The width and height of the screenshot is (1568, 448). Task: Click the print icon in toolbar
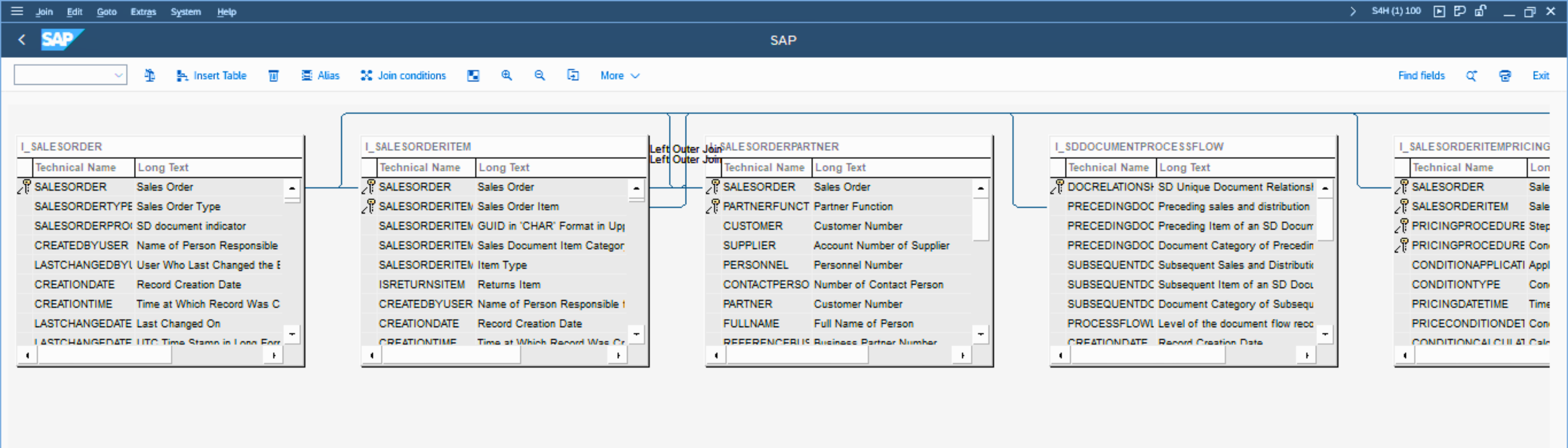(x=1505, y=75)
